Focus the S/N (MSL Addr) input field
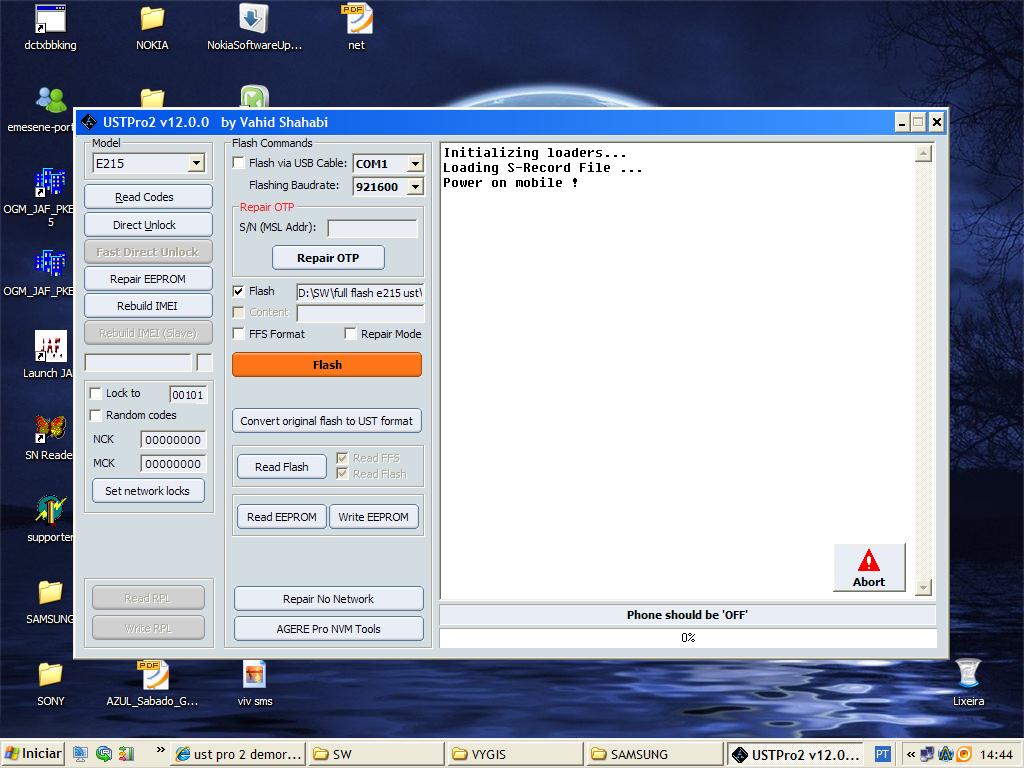Image resolution: width=1024 pixels, height=768 pixels. pyautogui.click(x=372, y=228)
